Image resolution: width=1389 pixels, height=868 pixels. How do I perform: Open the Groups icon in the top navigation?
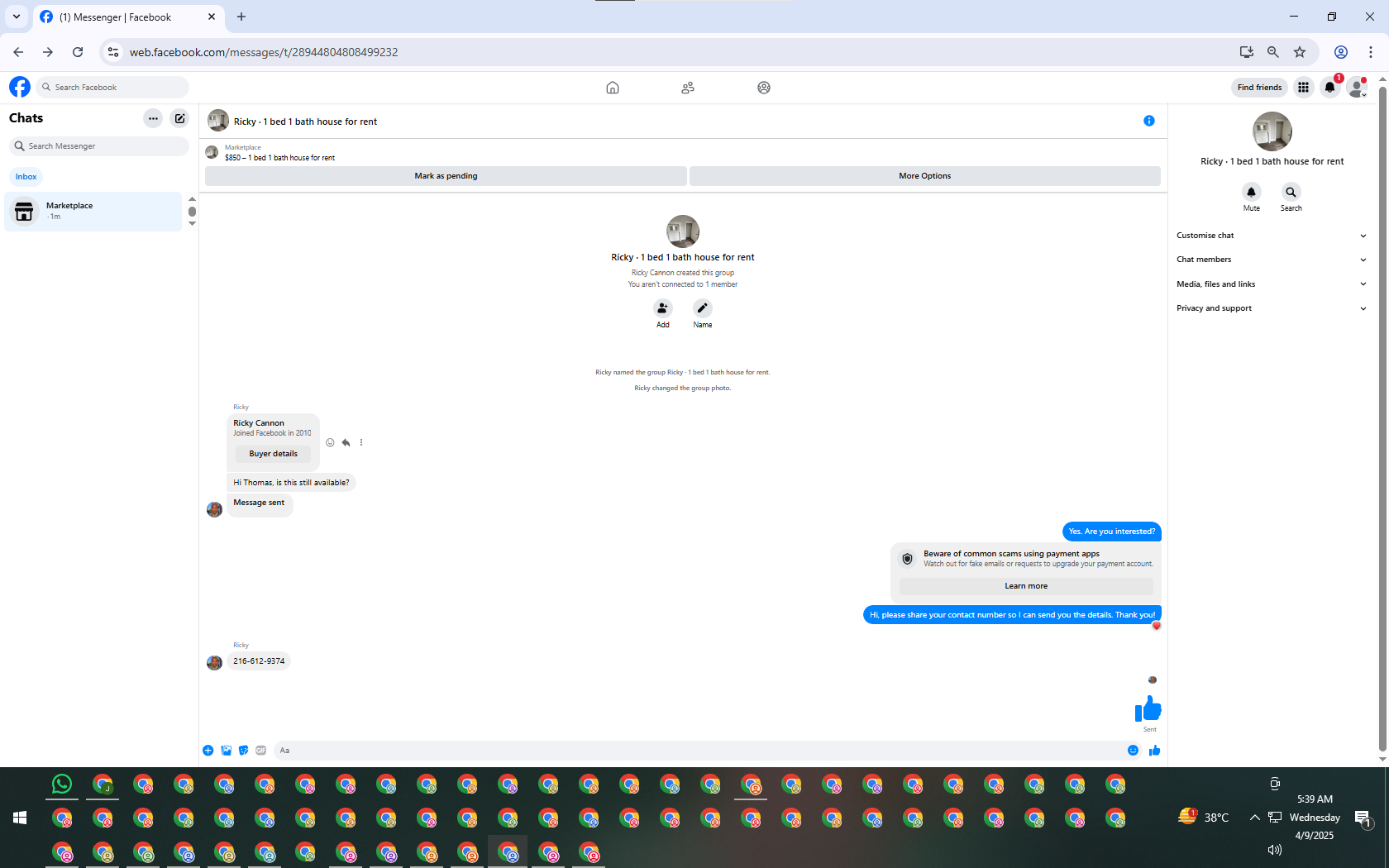click(764, 88)
